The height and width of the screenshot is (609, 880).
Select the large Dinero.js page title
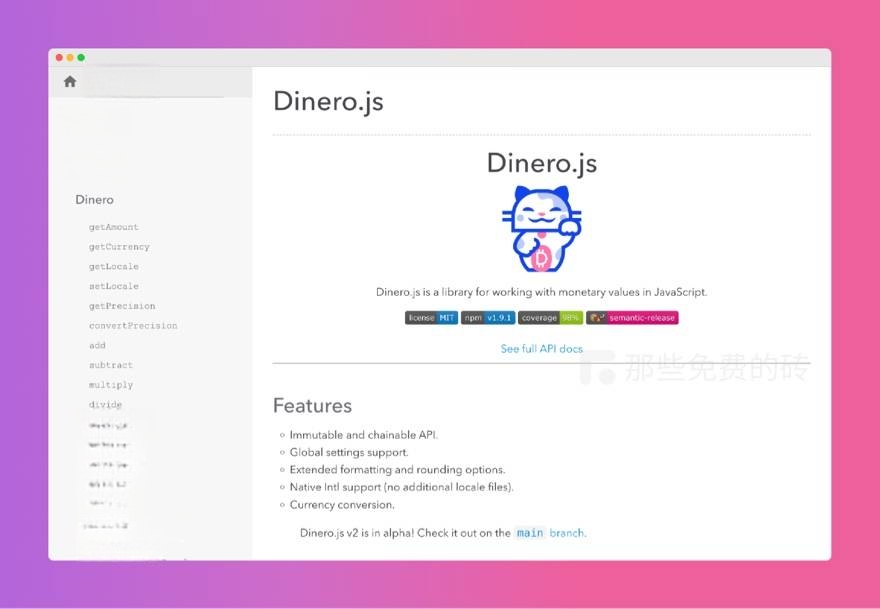click(x=328, y=102)
